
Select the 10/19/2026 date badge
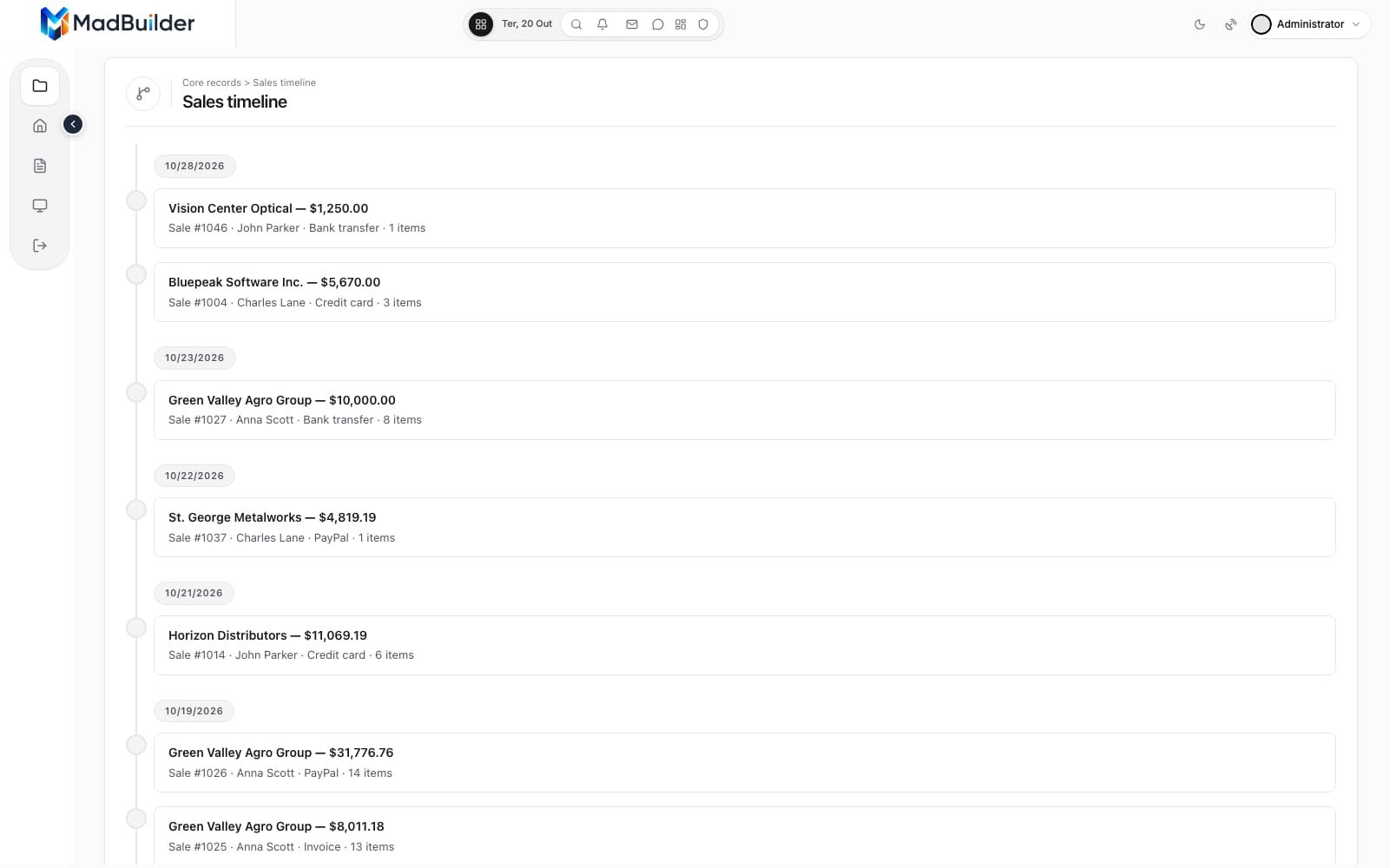pos(194,711)
